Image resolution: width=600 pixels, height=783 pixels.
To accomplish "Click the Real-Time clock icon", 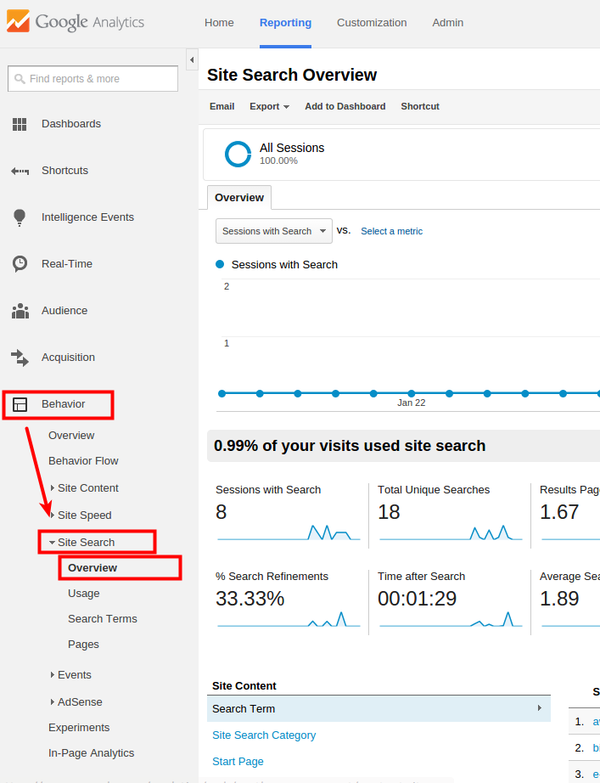I will 19,264.
